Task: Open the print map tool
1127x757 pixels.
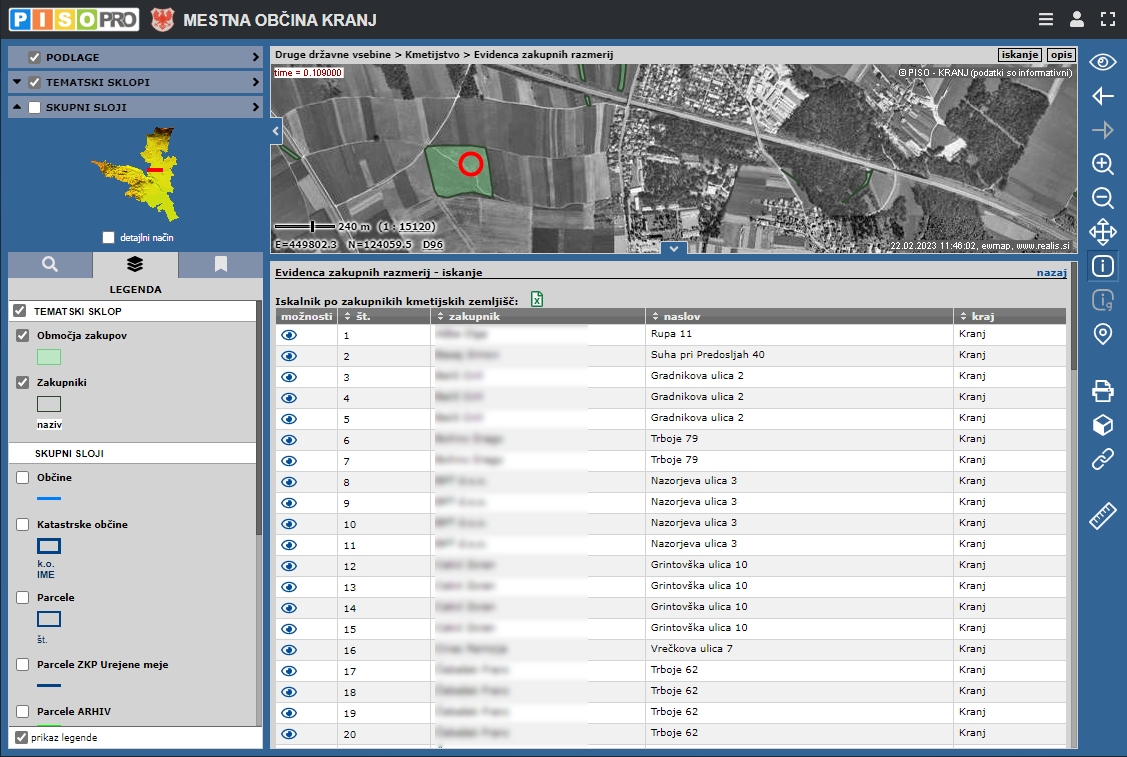Action: pyautogui.click(x=1102, y=391)
